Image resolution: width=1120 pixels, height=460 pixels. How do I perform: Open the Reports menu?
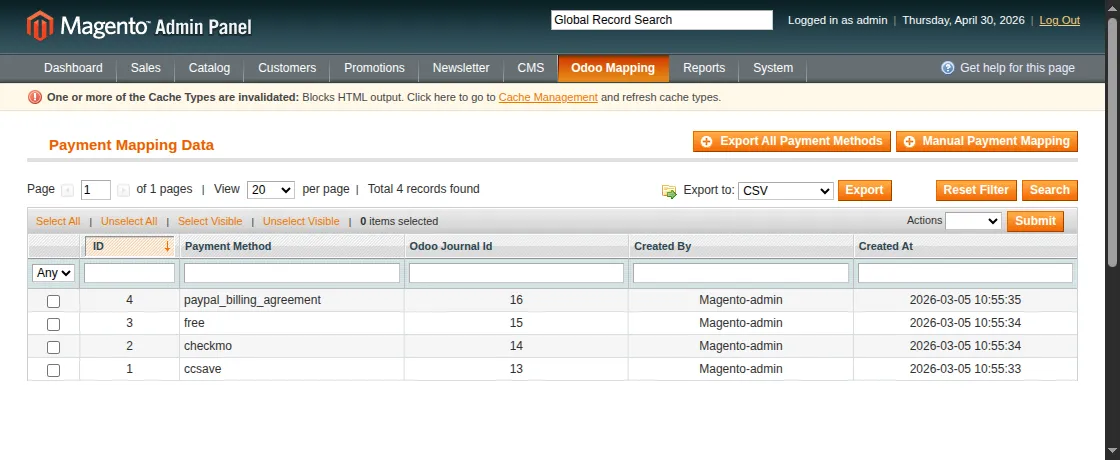704,68
